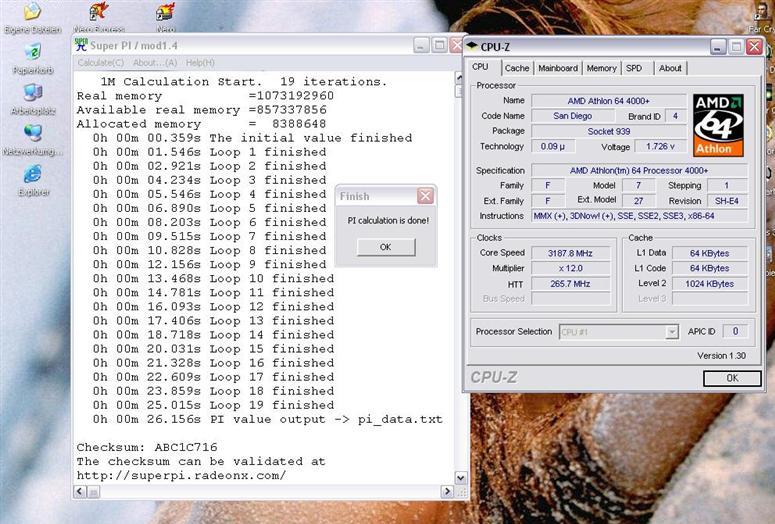Click the Name field AMD Athlon 64 4000+
The height and width of the screenshot is (524, 775).
pos(608,101)
